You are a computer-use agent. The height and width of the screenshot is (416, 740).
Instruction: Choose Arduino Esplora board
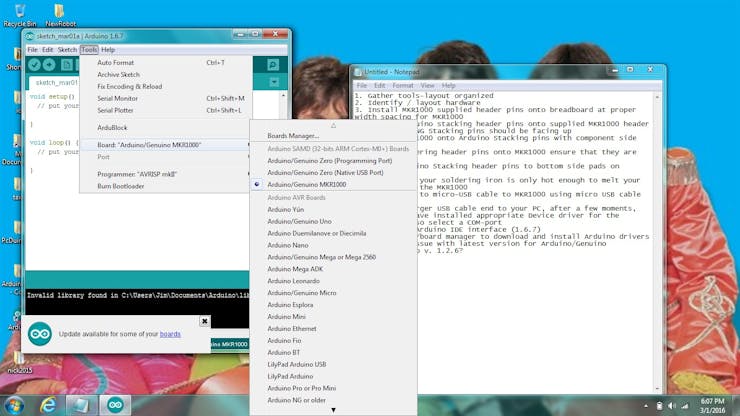333,305
